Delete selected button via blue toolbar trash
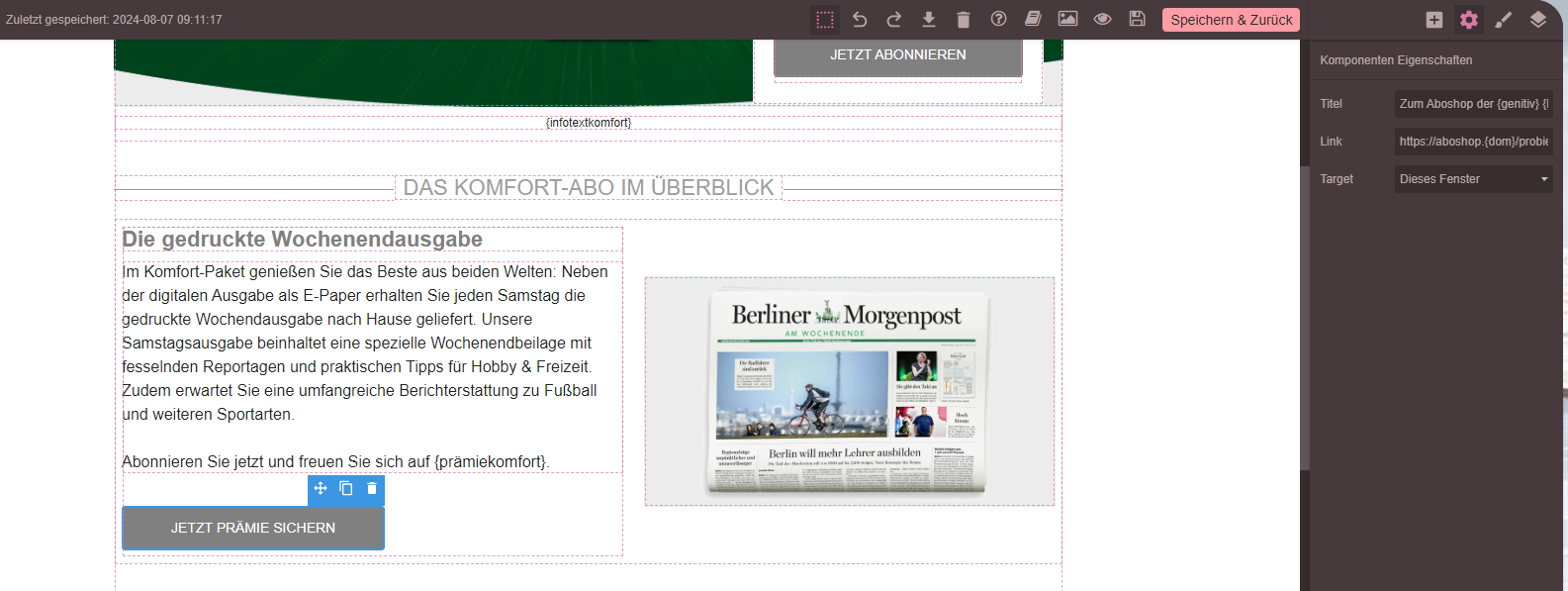1568x591 pixels. pos(372,488)
